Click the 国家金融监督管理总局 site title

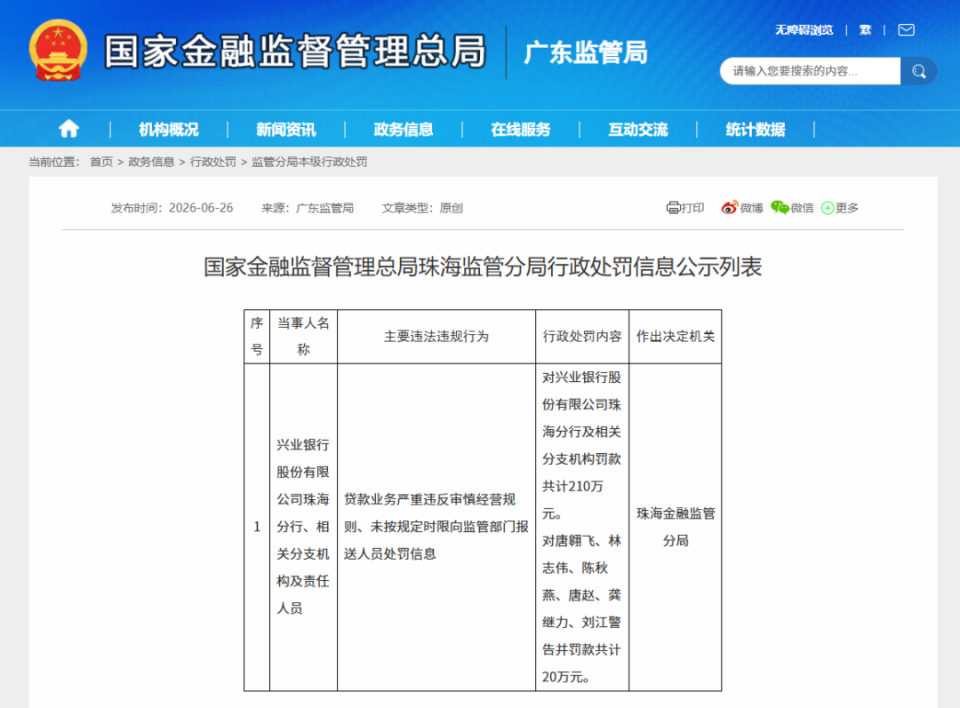[x=295, y=51]
